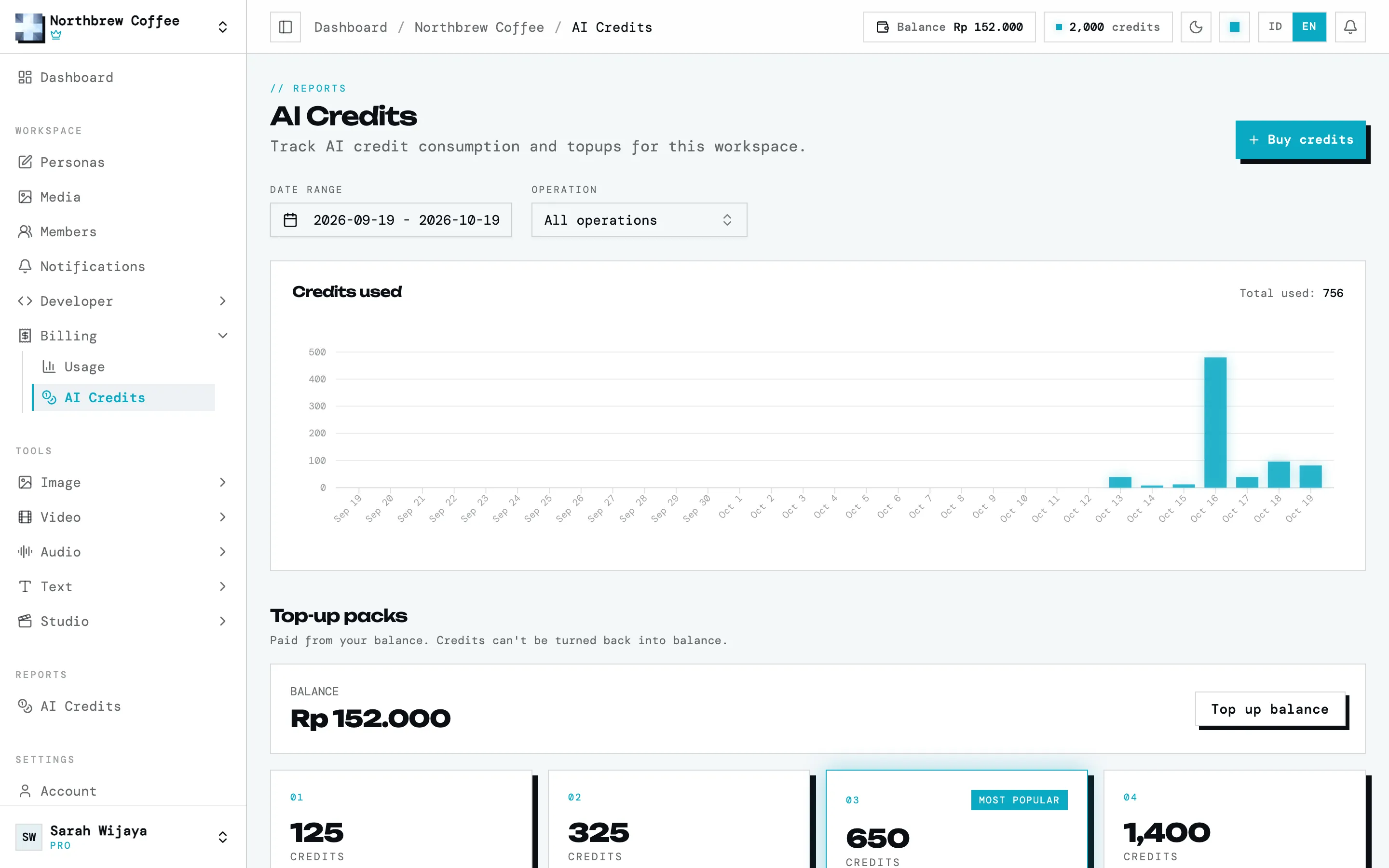Click the Top up balance button
The height and width of the screenshot is (868, 1389).
1270,709
